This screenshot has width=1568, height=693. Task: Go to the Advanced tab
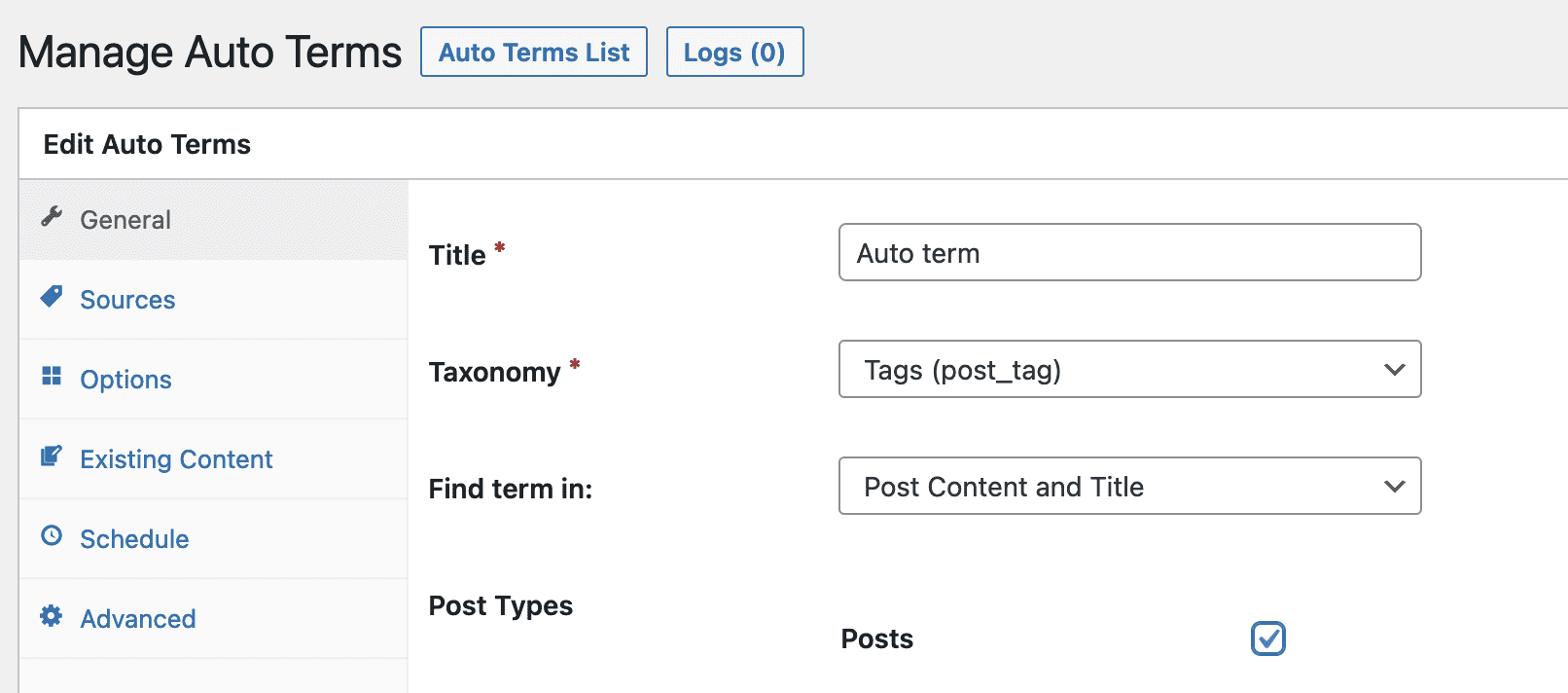click(138, 619)
